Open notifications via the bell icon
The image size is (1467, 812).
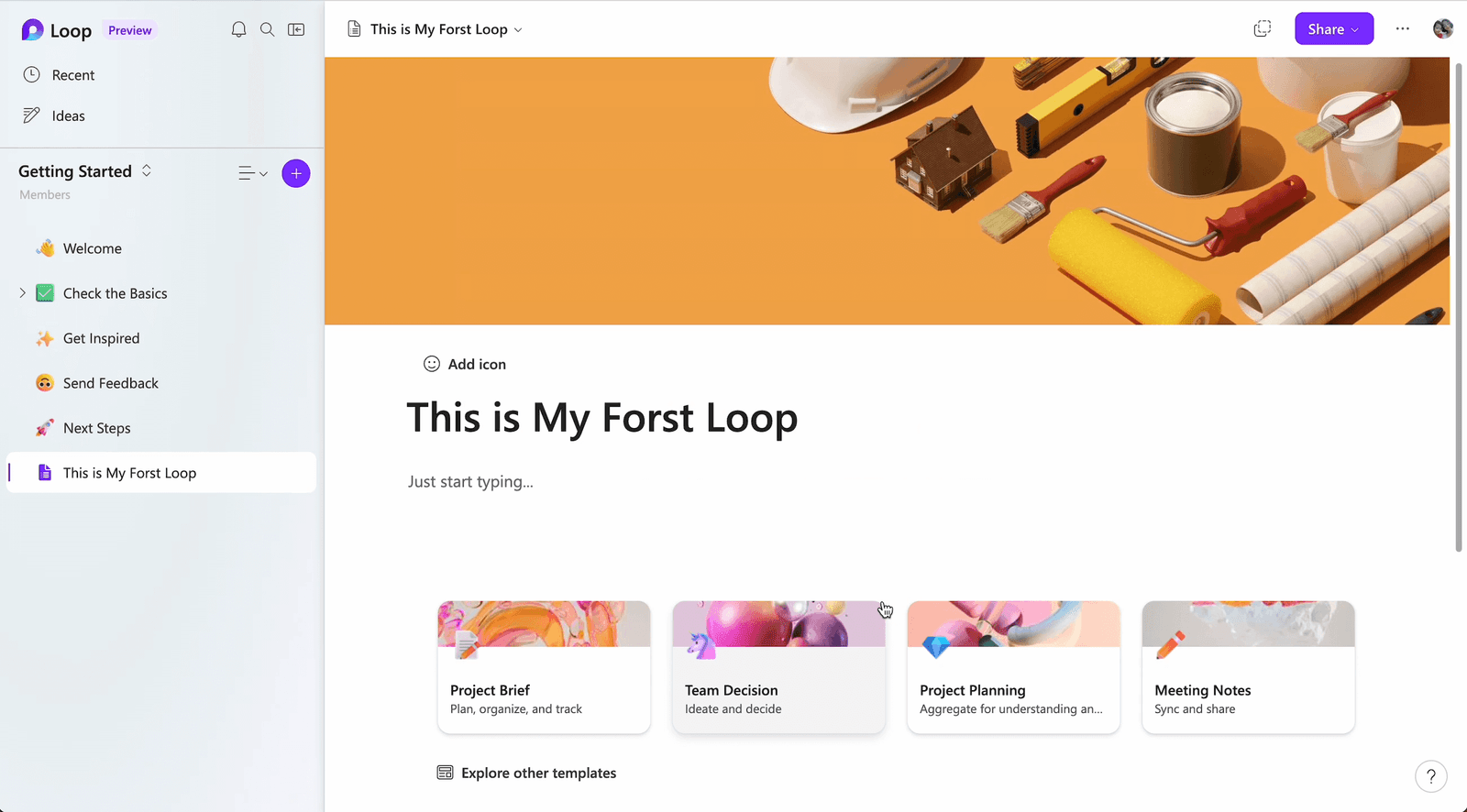tap(238, 28)
